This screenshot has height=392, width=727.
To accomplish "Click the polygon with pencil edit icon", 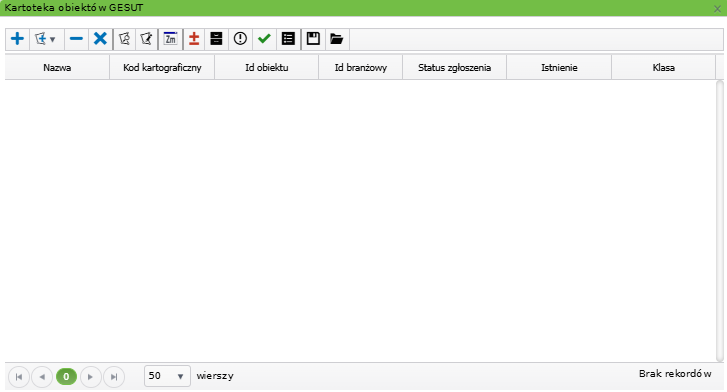I will click(147, 39).
